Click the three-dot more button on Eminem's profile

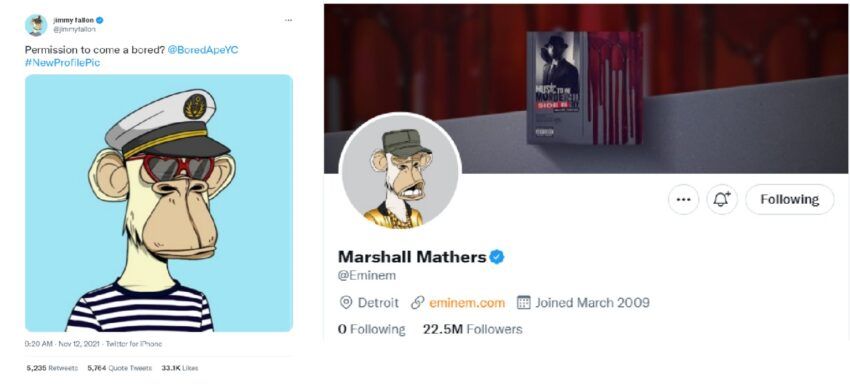click(x=684, y=199)
